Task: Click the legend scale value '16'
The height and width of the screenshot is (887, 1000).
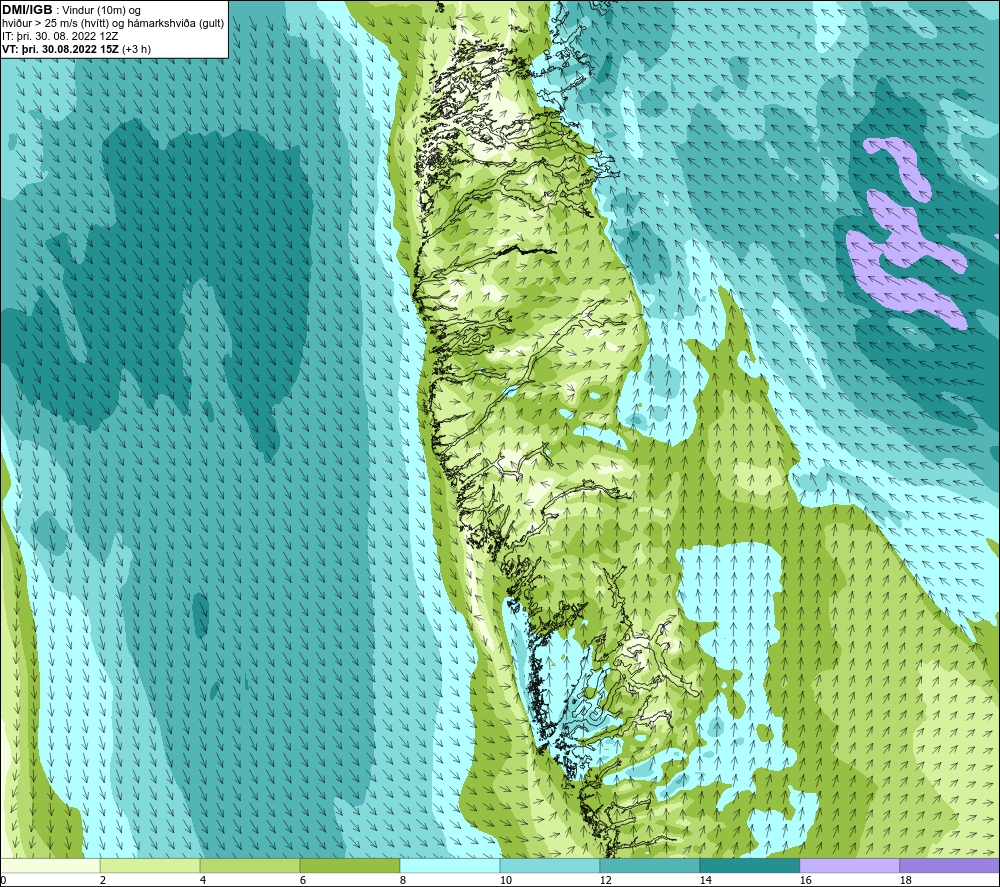Action: point(805,880)
